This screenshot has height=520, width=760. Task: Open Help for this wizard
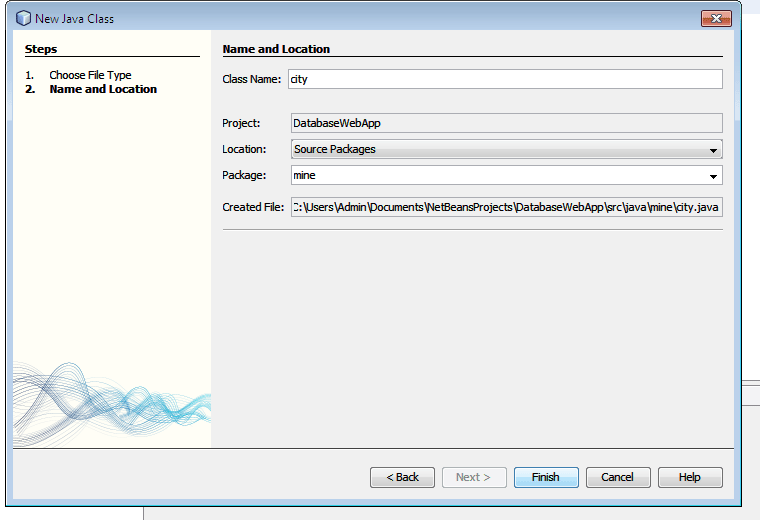(690, 477)
